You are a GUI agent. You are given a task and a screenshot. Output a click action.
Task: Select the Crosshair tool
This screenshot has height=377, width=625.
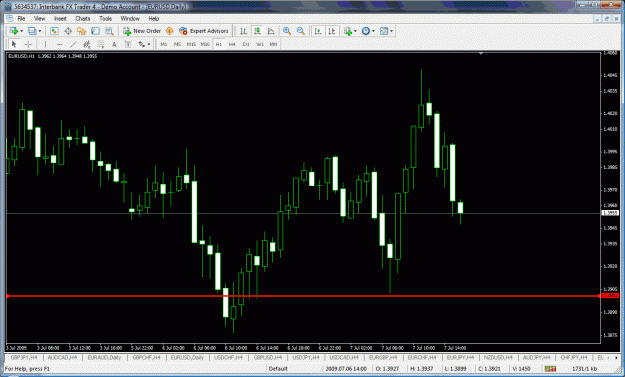coord(28,44)
